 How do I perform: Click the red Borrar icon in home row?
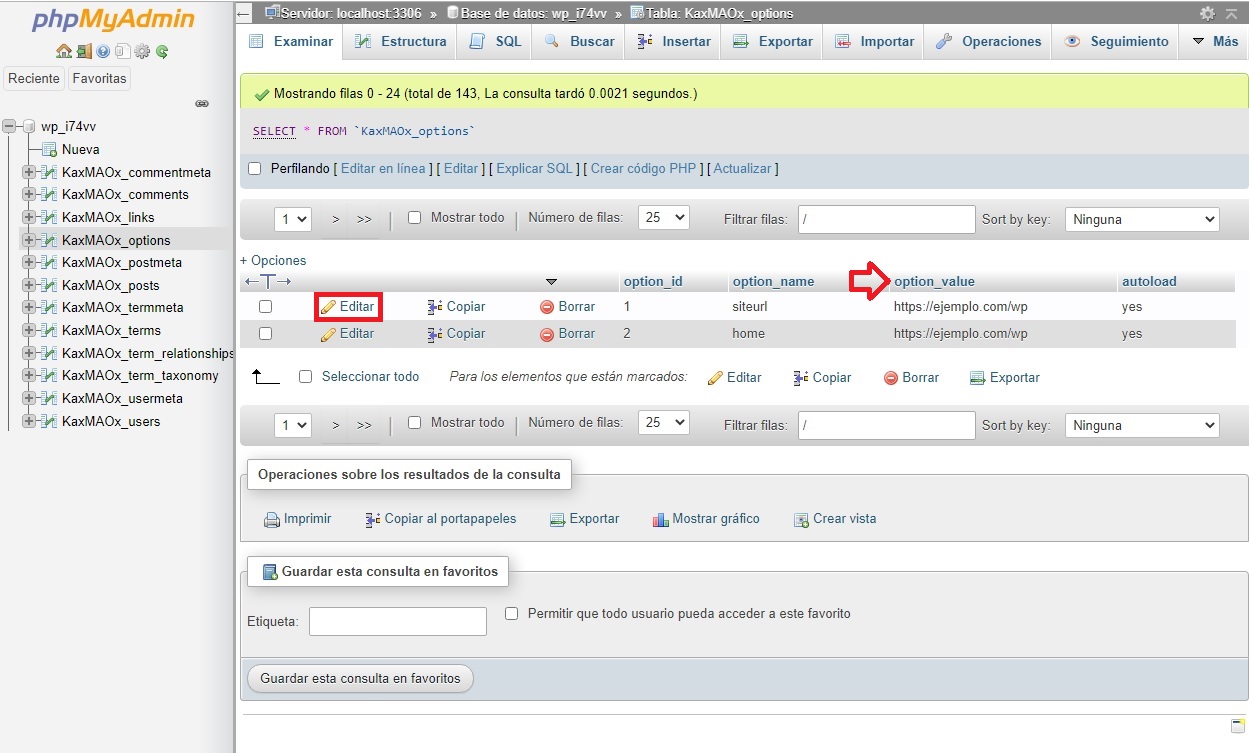547,334
